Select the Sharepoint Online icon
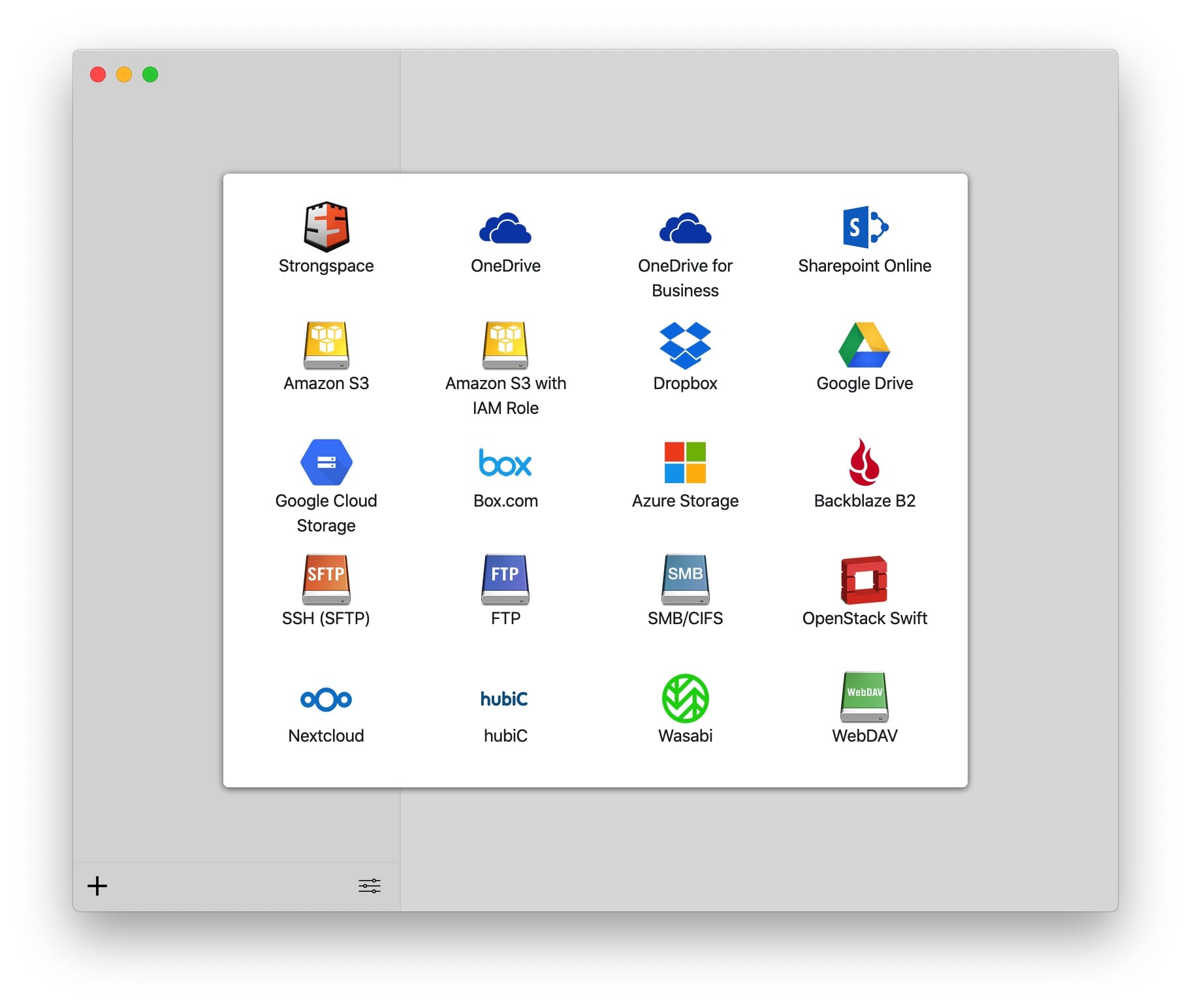The width and height of the screenshot is (1191, 1008). (865, 227)
